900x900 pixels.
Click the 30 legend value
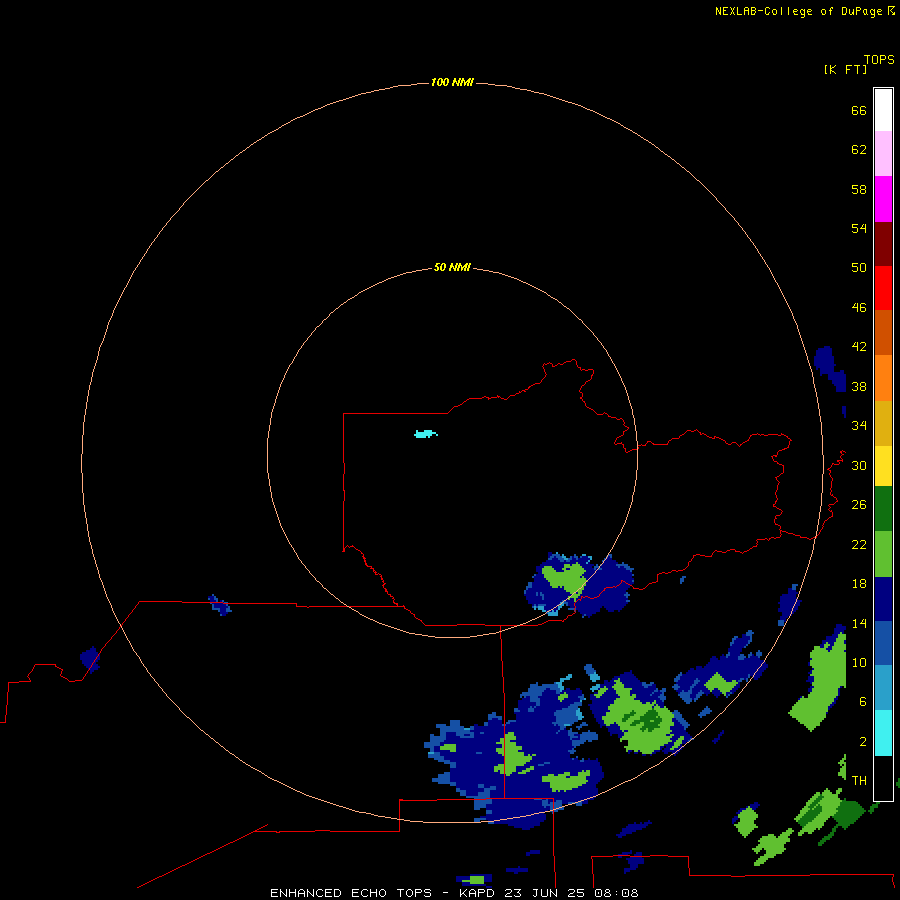859,465
